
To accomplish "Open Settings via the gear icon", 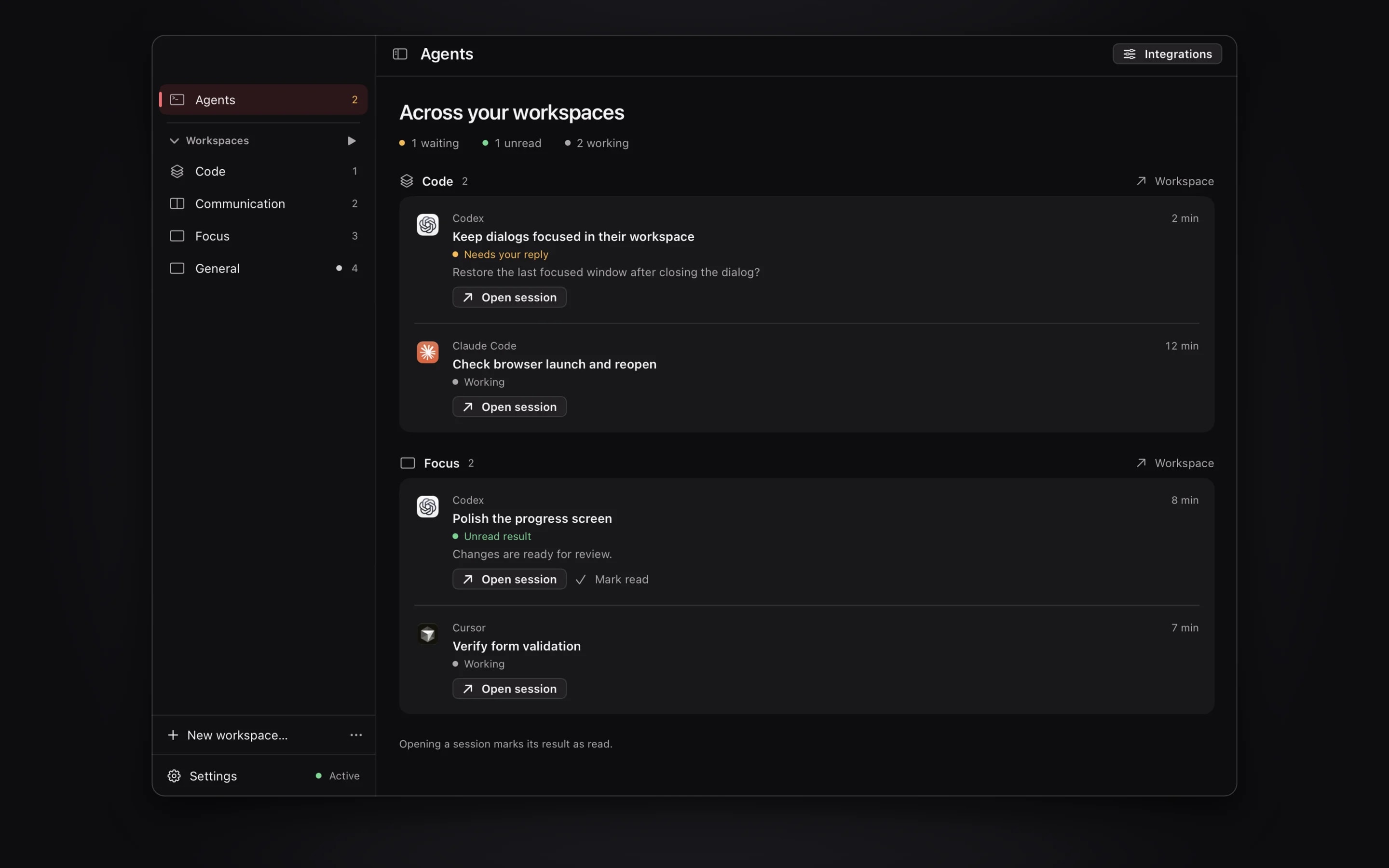I will click(174, 776).
